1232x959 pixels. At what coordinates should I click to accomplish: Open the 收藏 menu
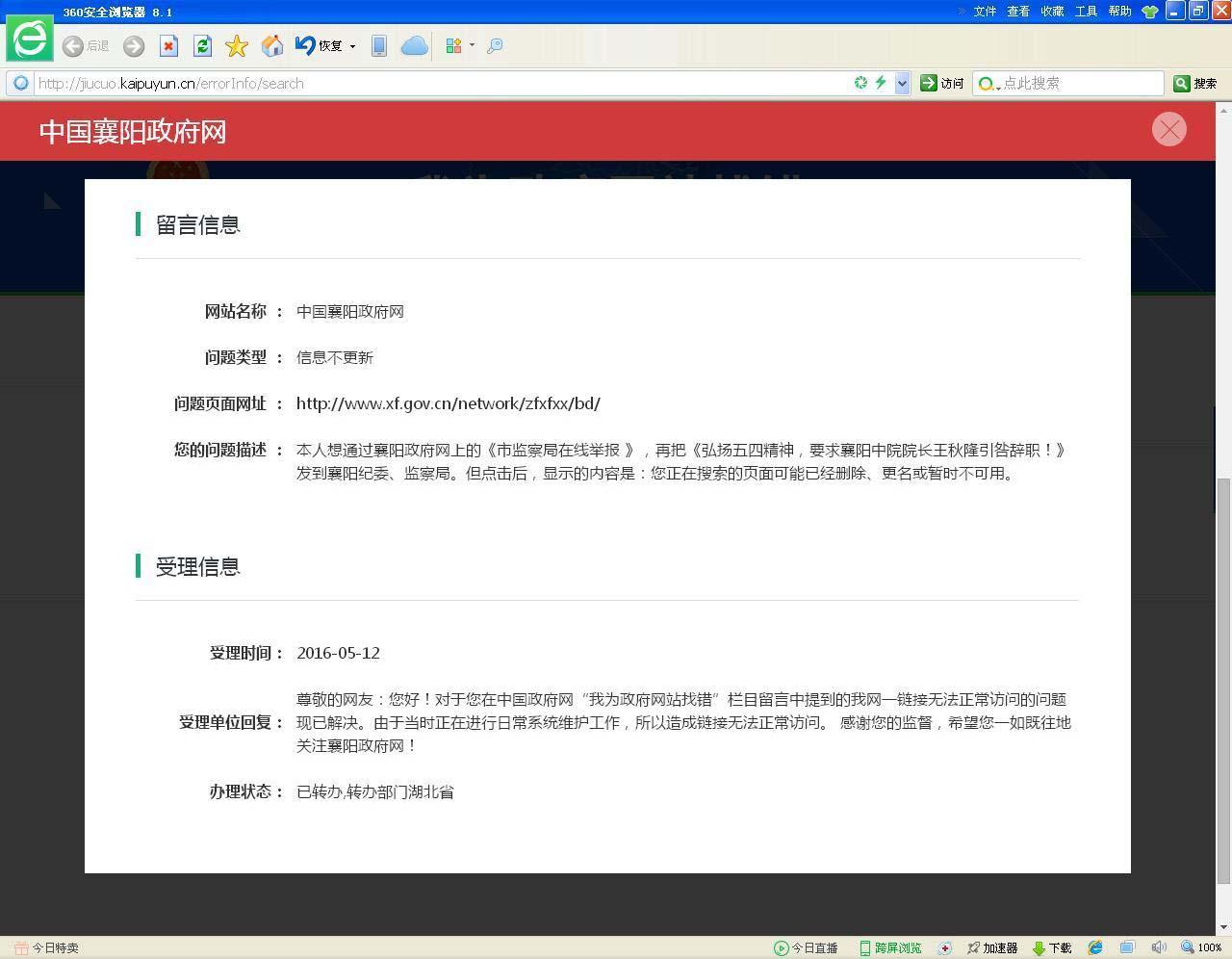[x=1052, y=12]
